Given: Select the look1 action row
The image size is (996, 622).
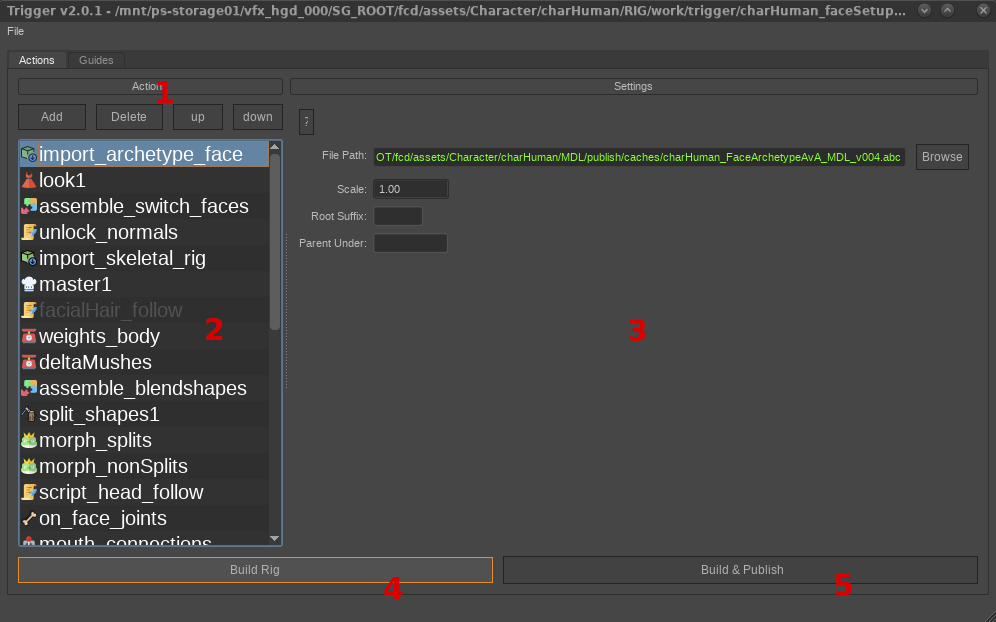Looking at the screenshot, I should pos(144,180).
